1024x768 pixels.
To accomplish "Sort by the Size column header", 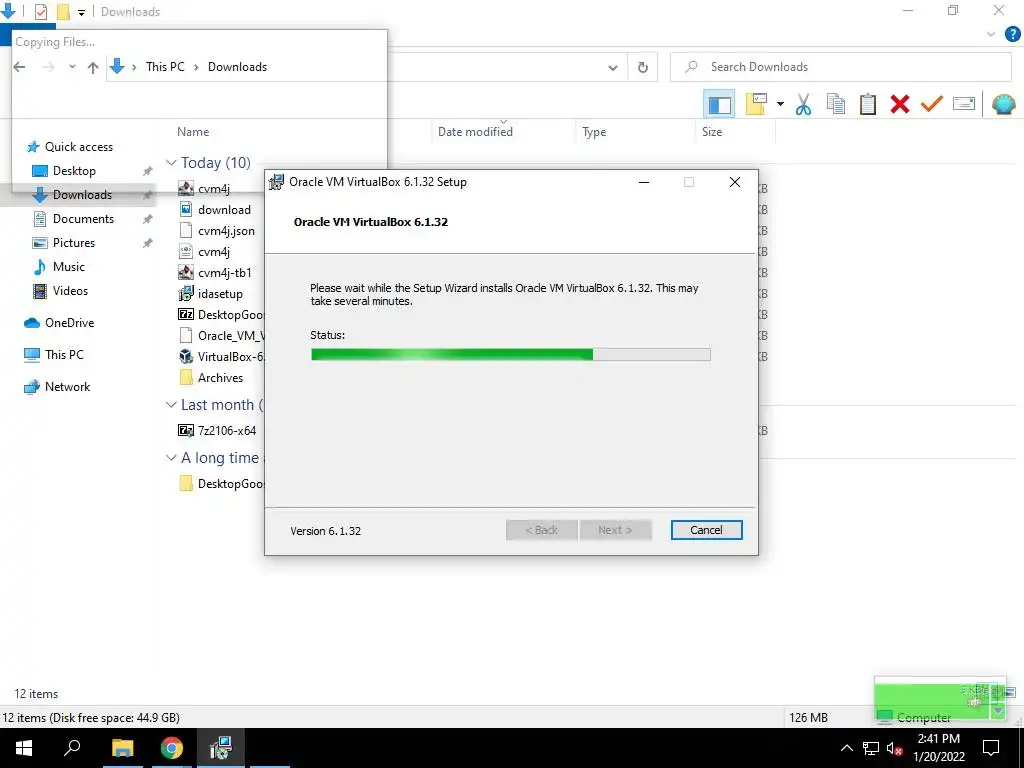I will (712, 131).
